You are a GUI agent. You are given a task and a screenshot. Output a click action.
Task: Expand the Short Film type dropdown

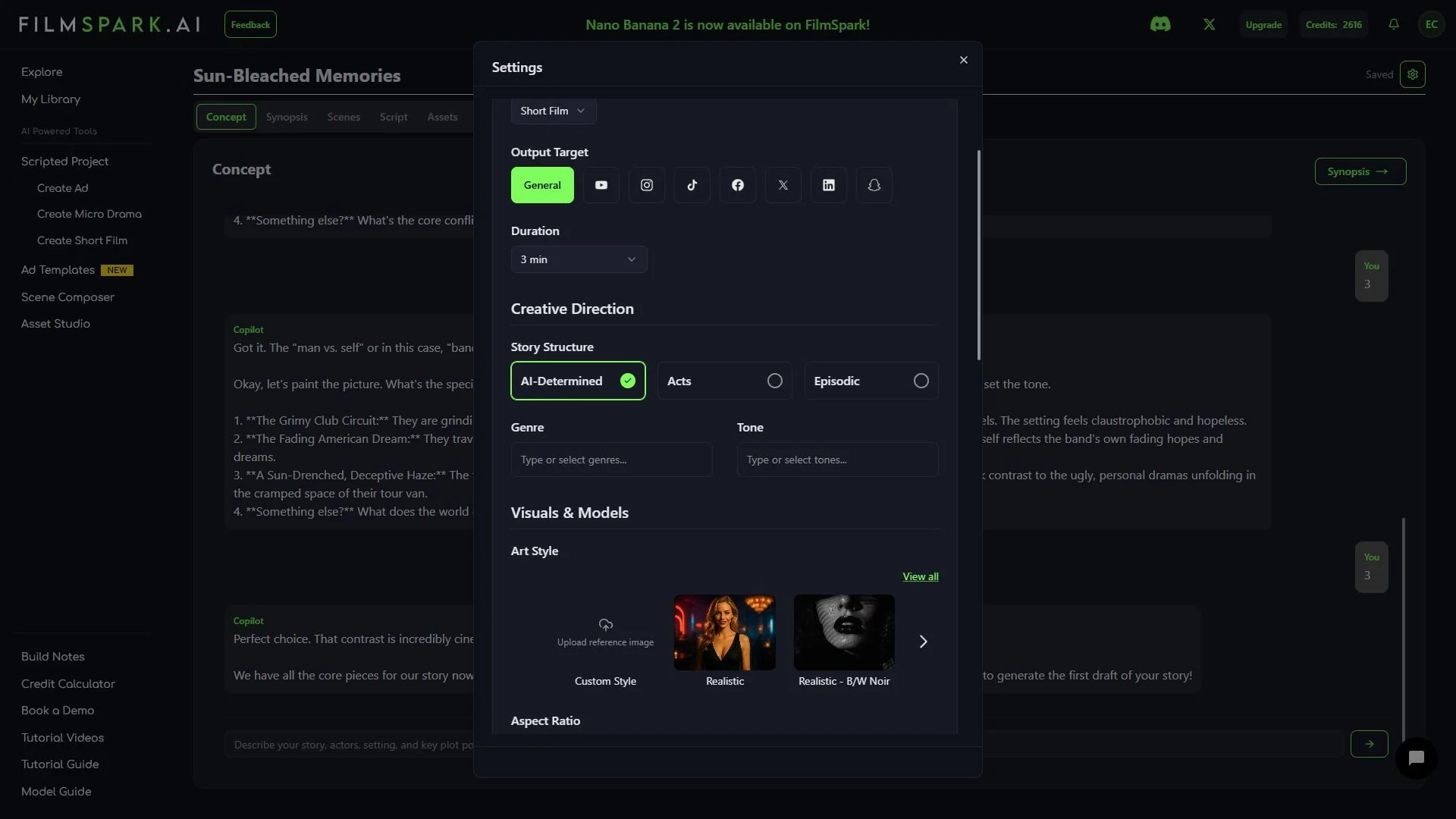tap(552, 111)
